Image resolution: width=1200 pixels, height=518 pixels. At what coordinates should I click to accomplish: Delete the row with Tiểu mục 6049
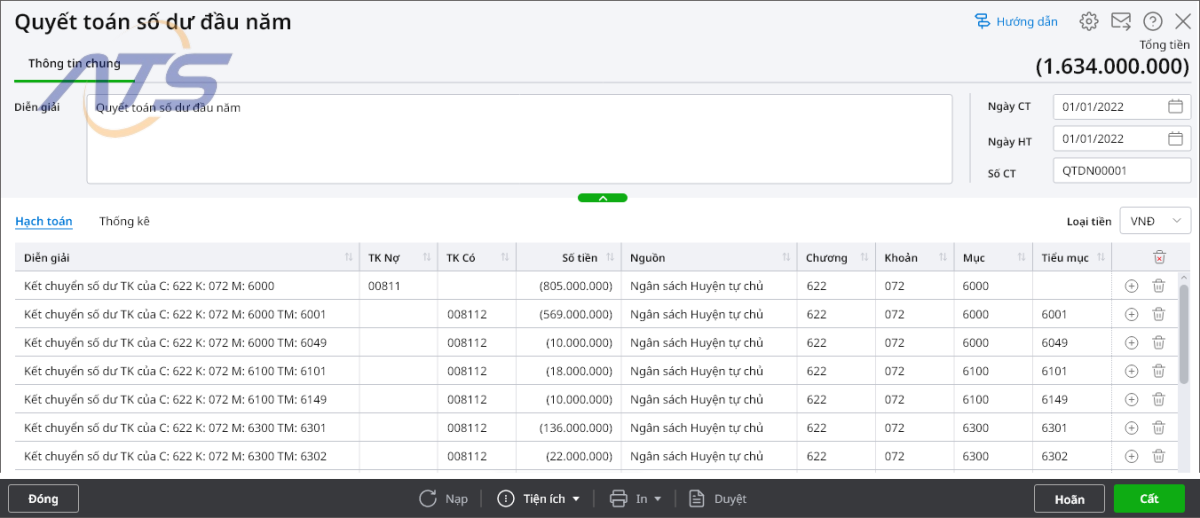click(1158, 342)
